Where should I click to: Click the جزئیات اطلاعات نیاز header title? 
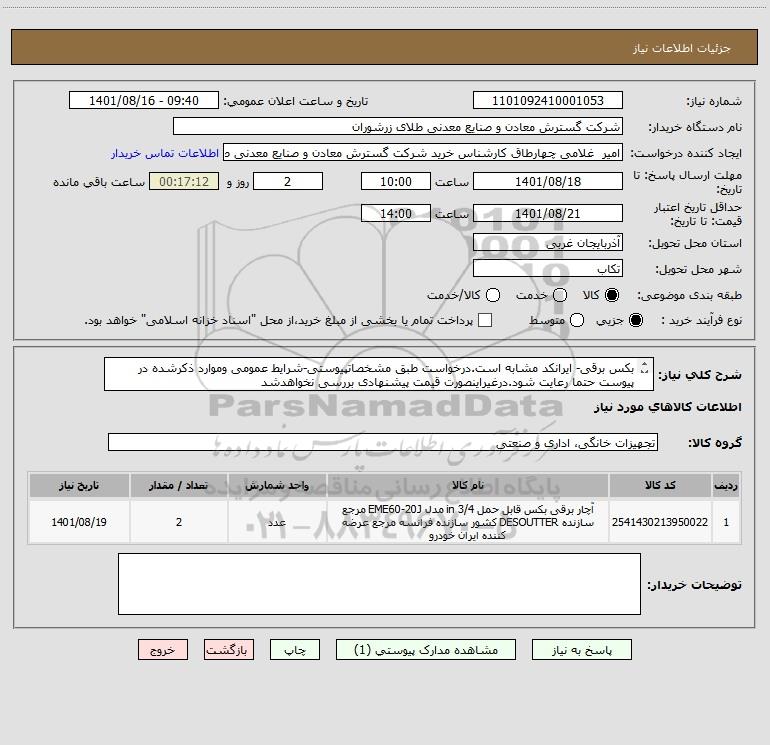coord(682,48)
